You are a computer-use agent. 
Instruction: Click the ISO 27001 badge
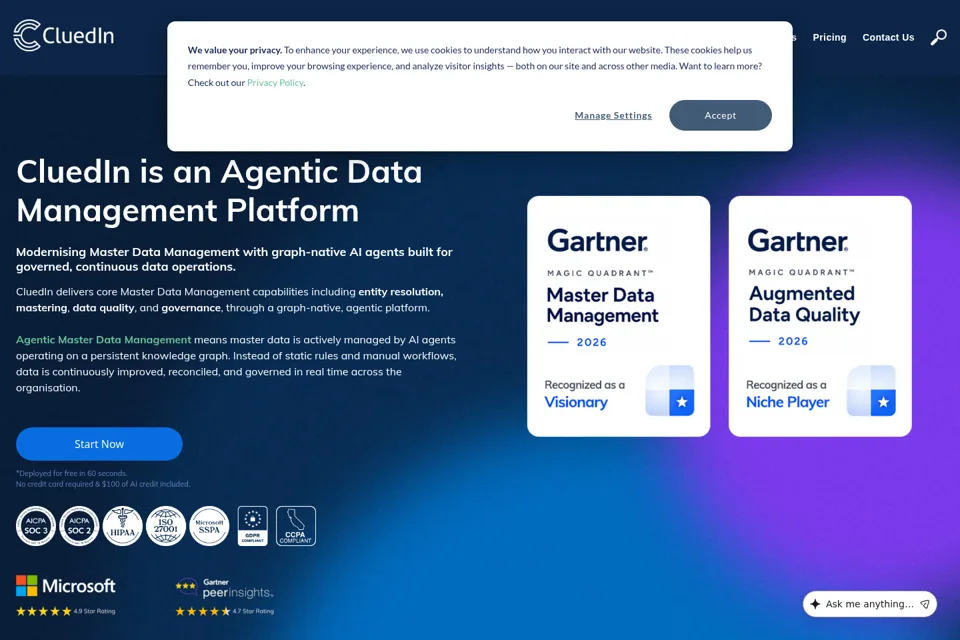[x=166, y=525]
